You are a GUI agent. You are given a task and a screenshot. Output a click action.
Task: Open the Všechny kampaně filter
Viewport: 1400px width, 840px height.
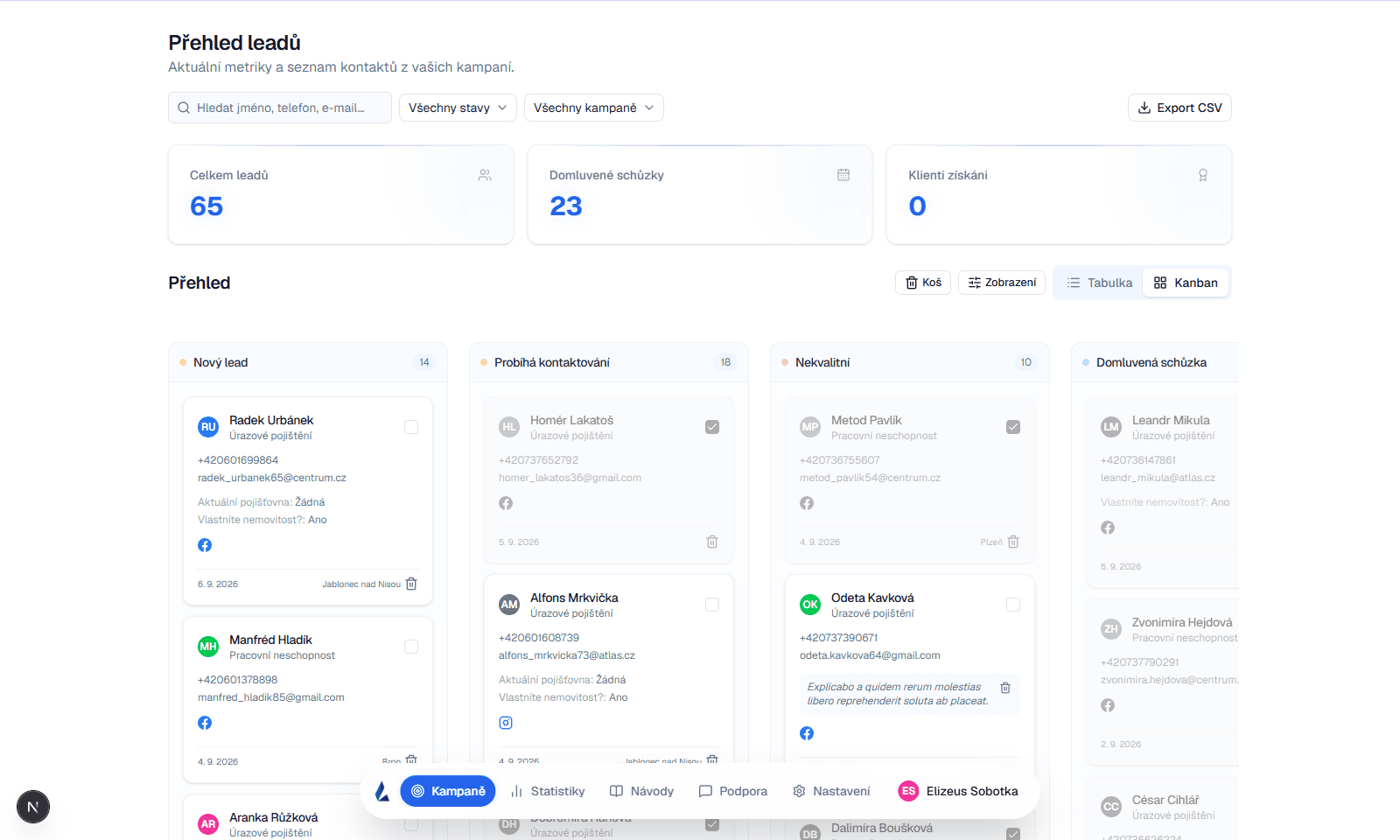click(594, 108)
